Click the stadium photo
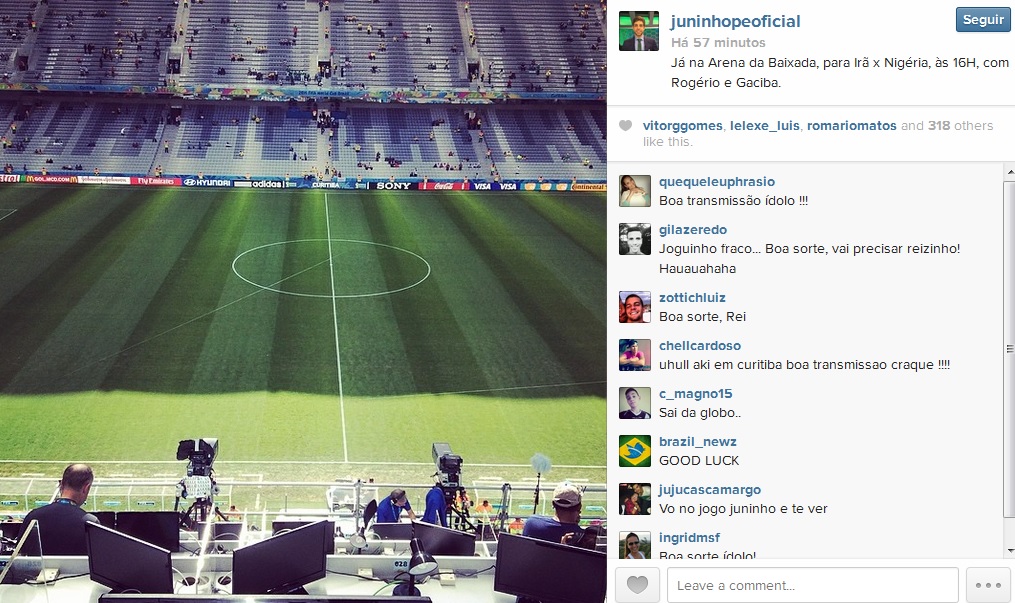 click(303, 302)
